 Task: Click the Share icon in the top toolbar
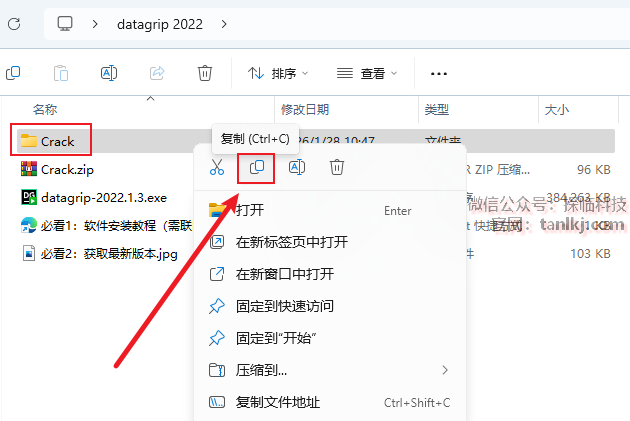(157, 73)
